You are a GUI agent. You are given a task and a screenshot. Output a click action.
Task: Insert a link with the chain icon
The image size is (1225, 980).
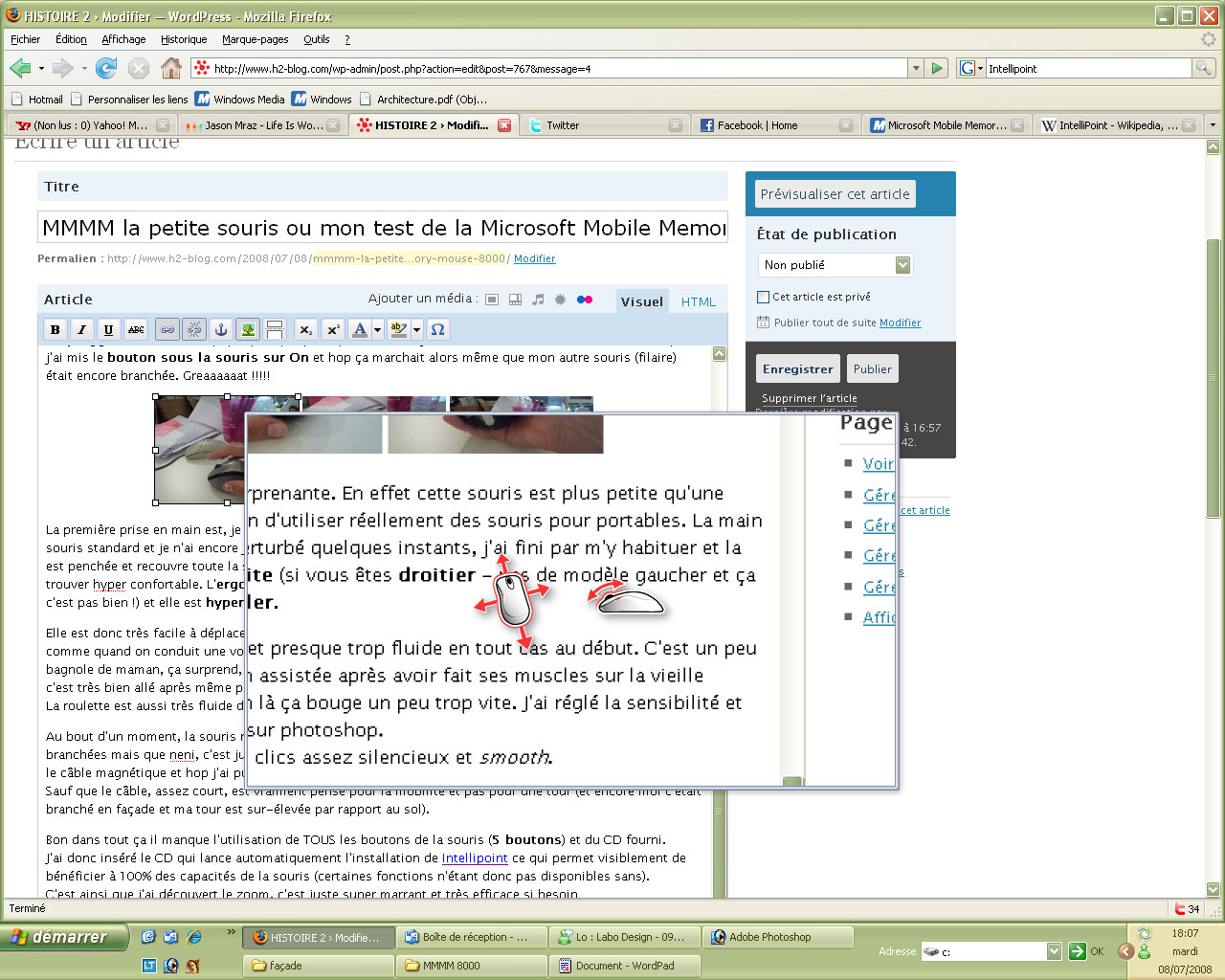click(167, 330)
